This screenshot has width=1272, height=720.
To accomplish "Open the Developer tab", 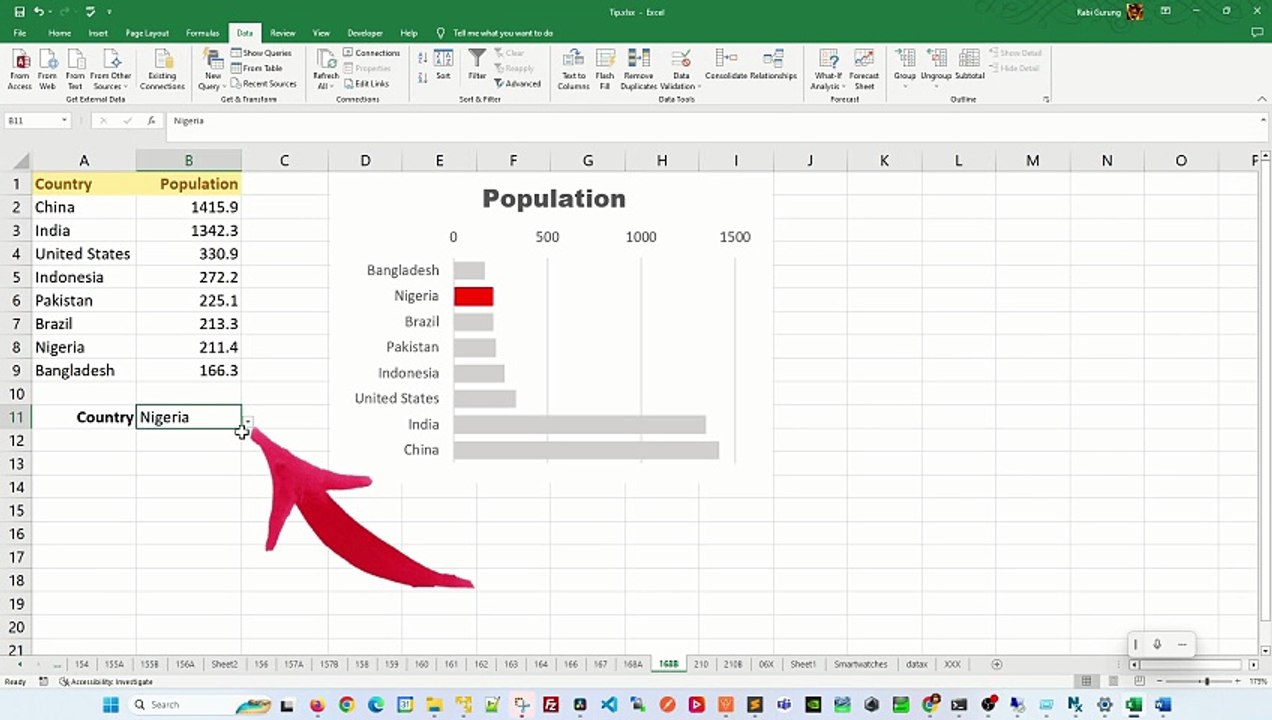I will (x=365, y=33).
